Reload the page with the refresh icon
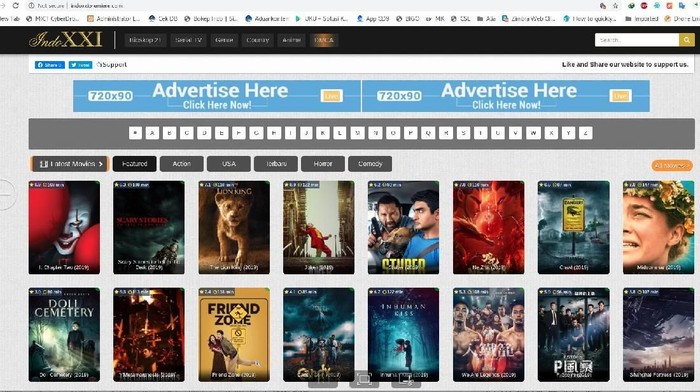This screenshot has width=700, height=392. pyautogui.click(x=16, y=6)
